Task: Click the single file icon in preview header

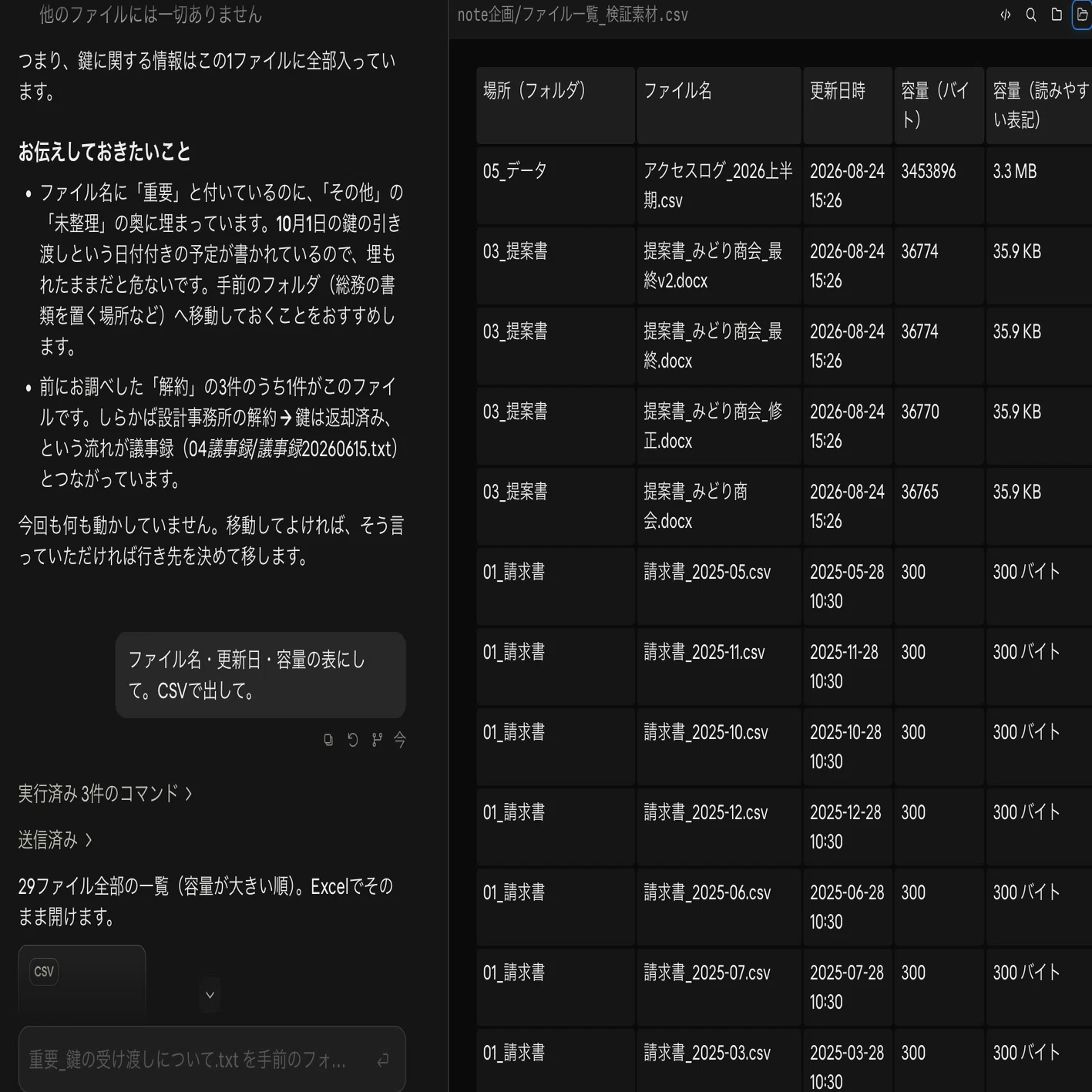Action: pyautogui.click(x=1057, y=15)
